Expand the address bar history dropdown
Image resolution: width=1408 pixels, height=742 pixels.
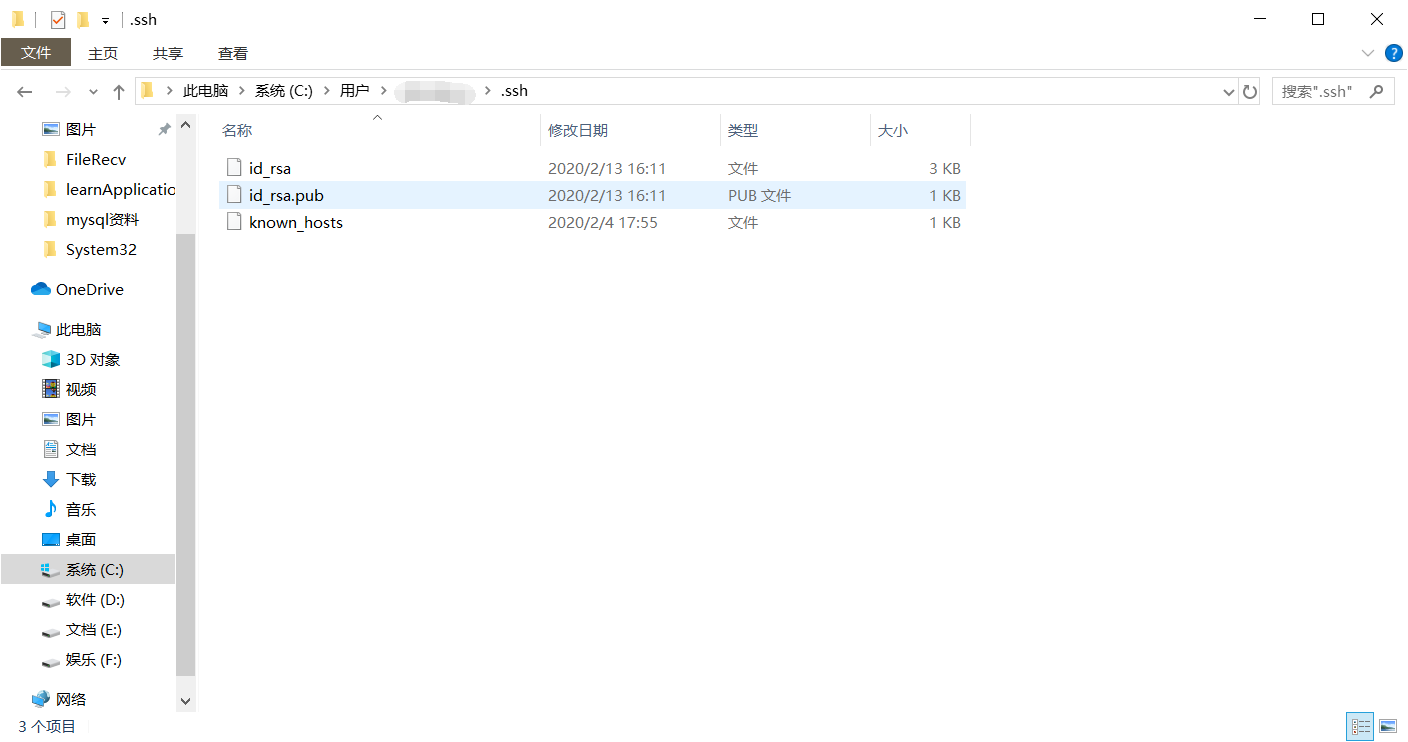1229,91
